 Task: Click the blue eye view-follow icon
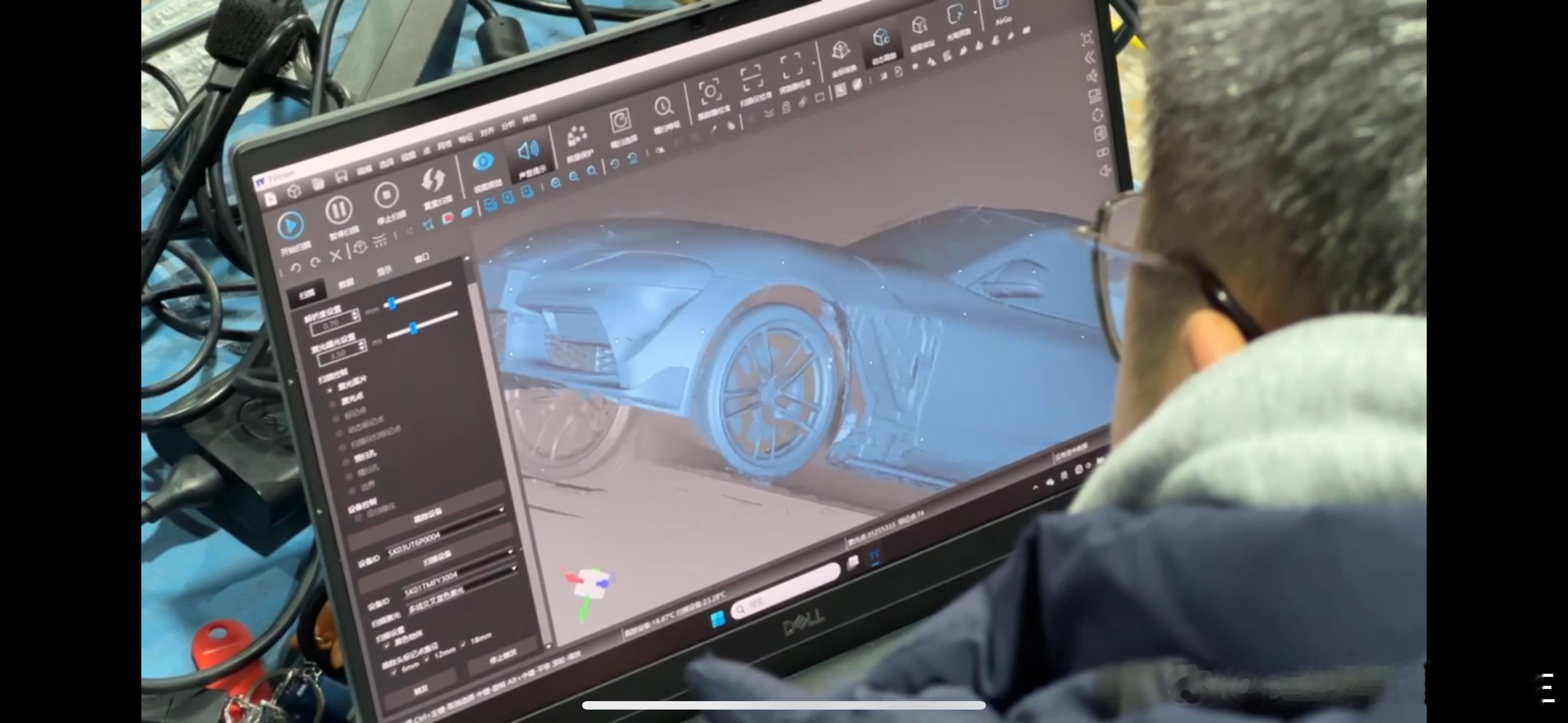pos(483,163)
